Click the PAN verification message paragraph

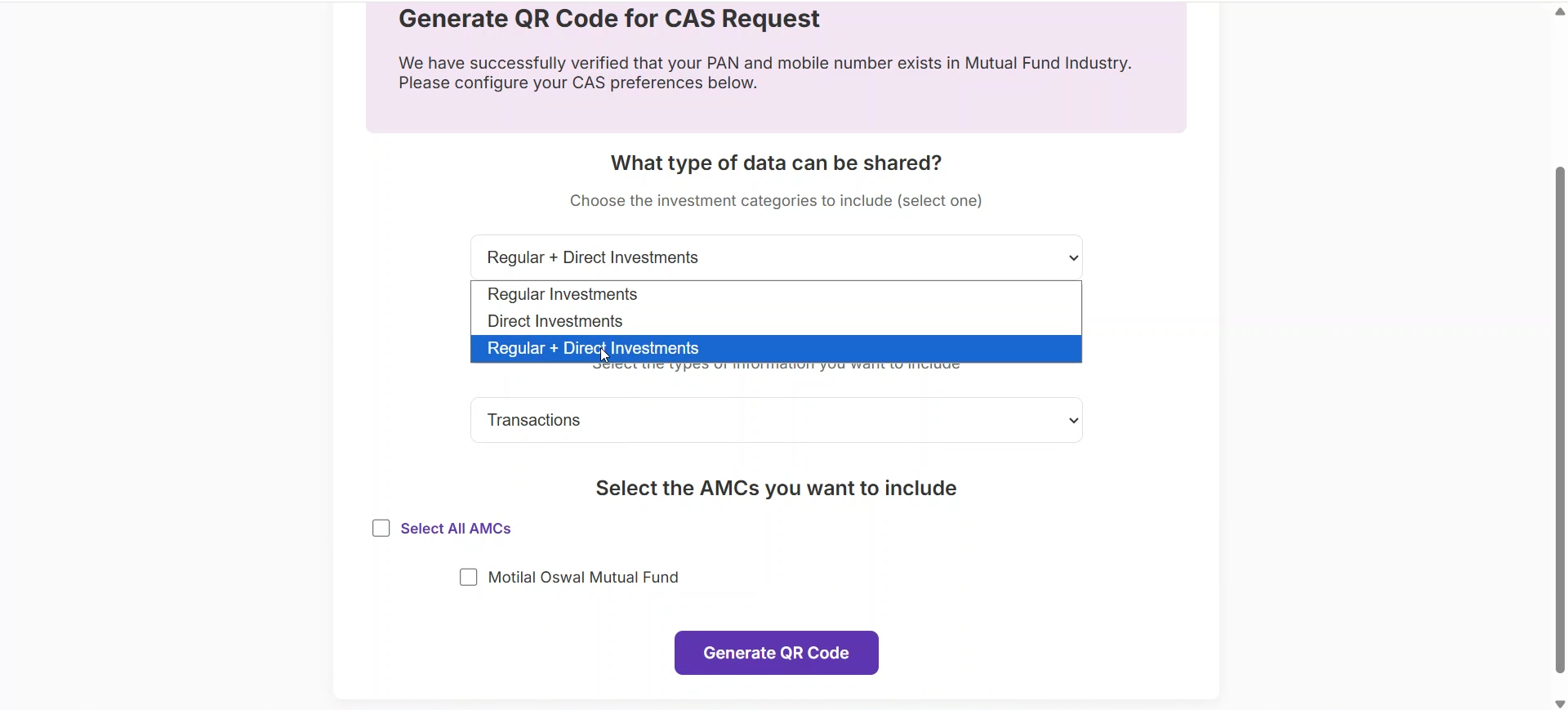764,74
